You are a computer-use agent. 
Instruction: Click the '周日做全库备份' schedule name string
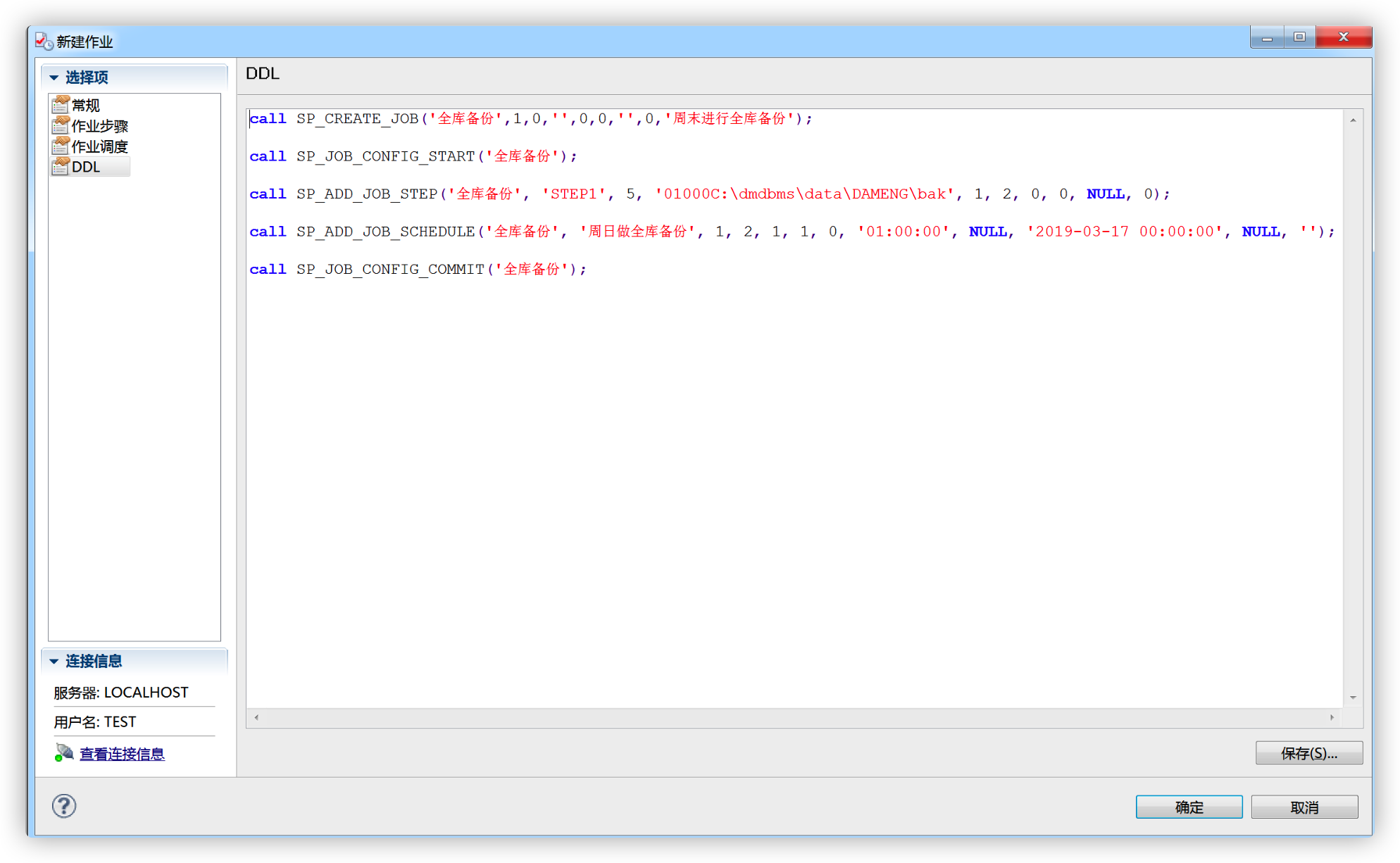637,232
